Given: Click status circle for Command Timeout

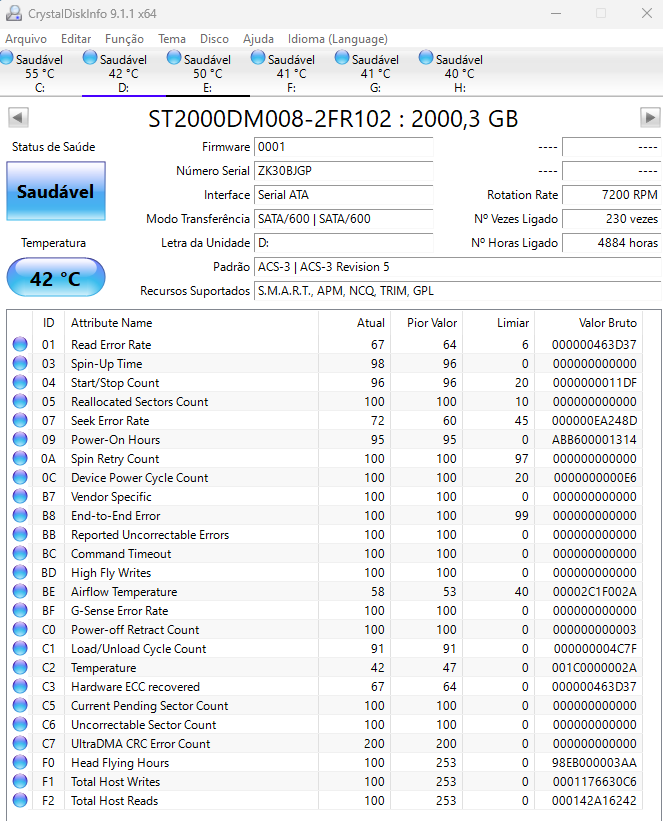Looking at the screenshot, I should [20, 553].
